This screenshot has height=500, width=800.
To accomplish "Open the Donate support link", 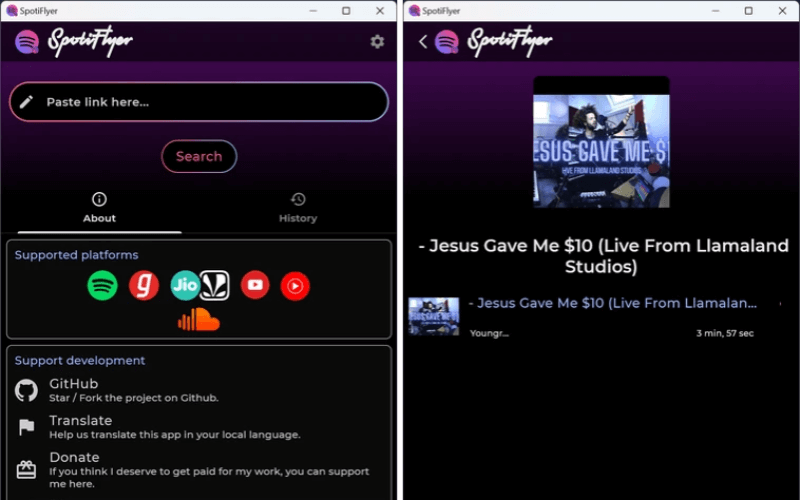I will [x=199, y=470].
